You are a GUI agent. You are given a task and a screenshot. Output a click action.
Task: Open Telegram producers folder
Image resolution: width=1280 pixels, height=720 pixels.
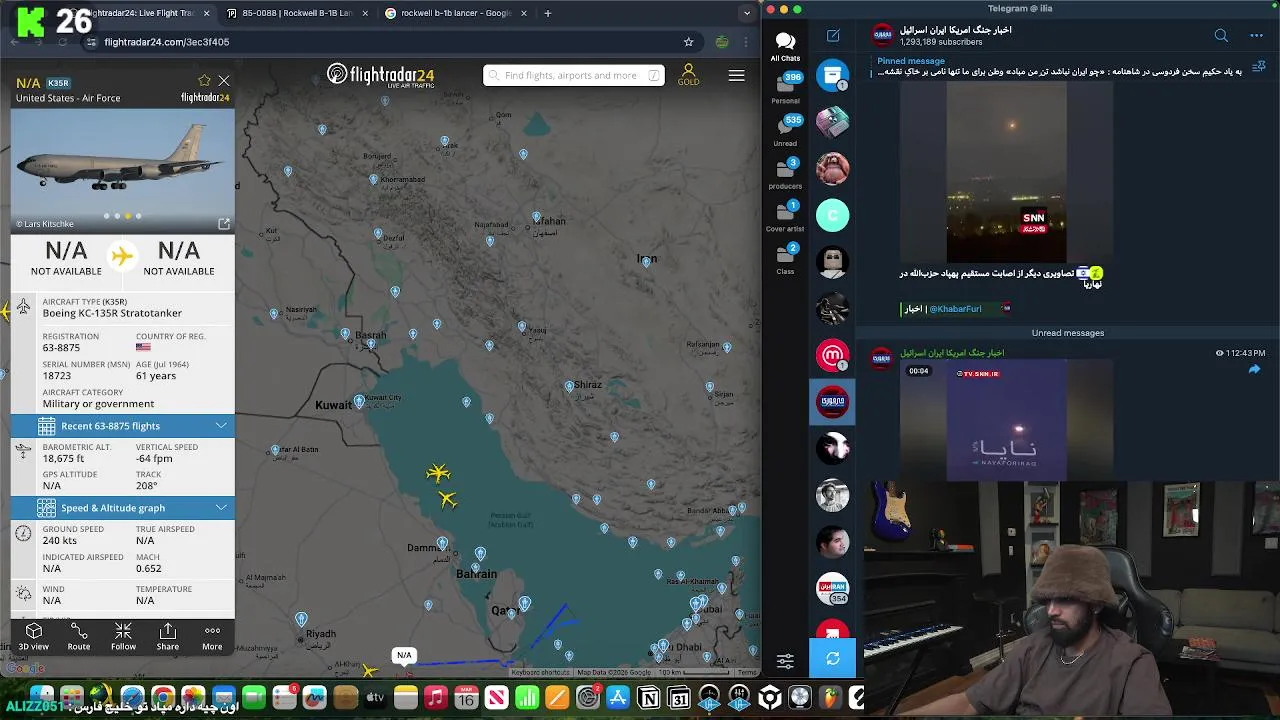point(785,173)
